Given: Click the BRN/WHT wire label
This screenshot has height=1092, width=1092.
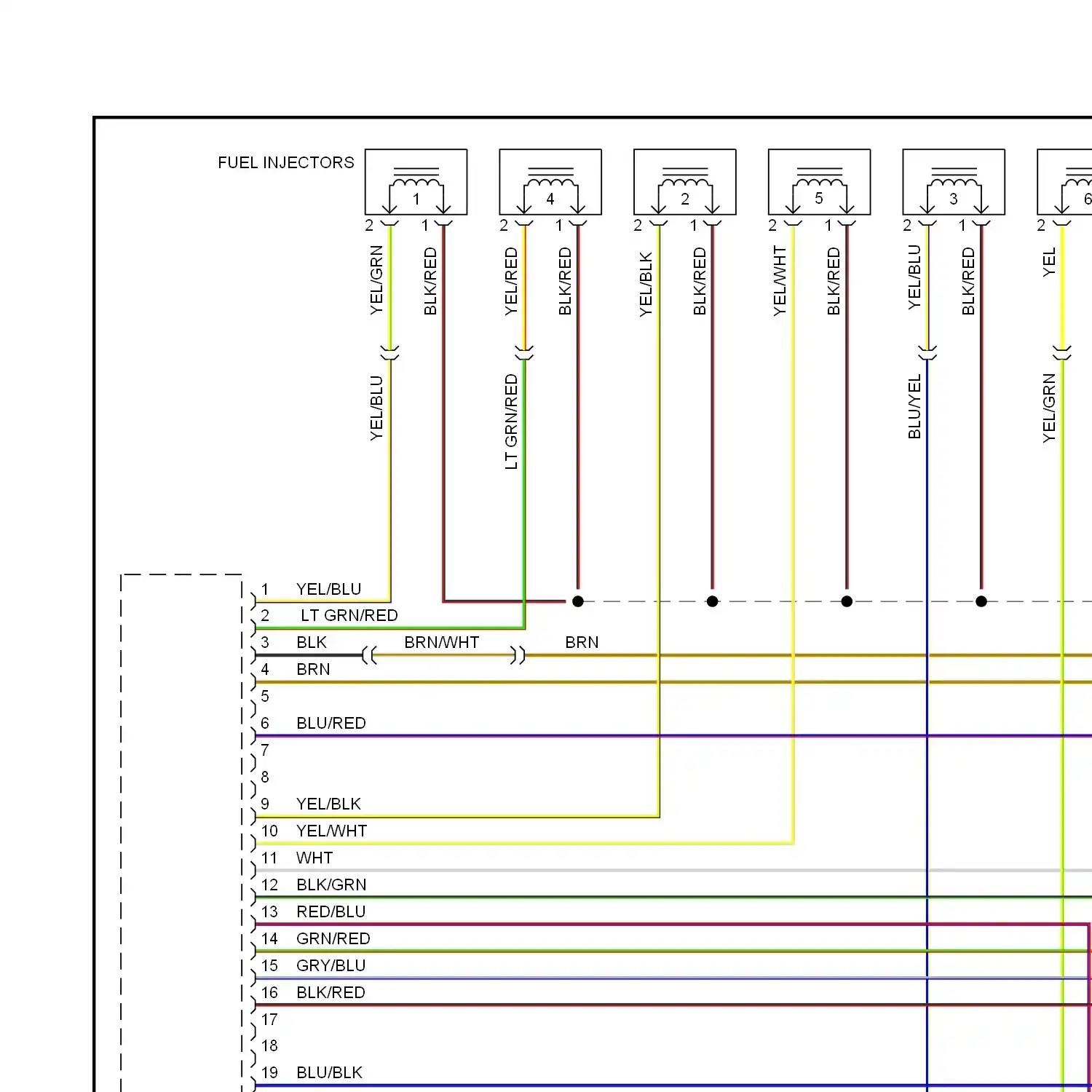Looking at the screenshot, I should pyautogui.click(x=442, y=643).
